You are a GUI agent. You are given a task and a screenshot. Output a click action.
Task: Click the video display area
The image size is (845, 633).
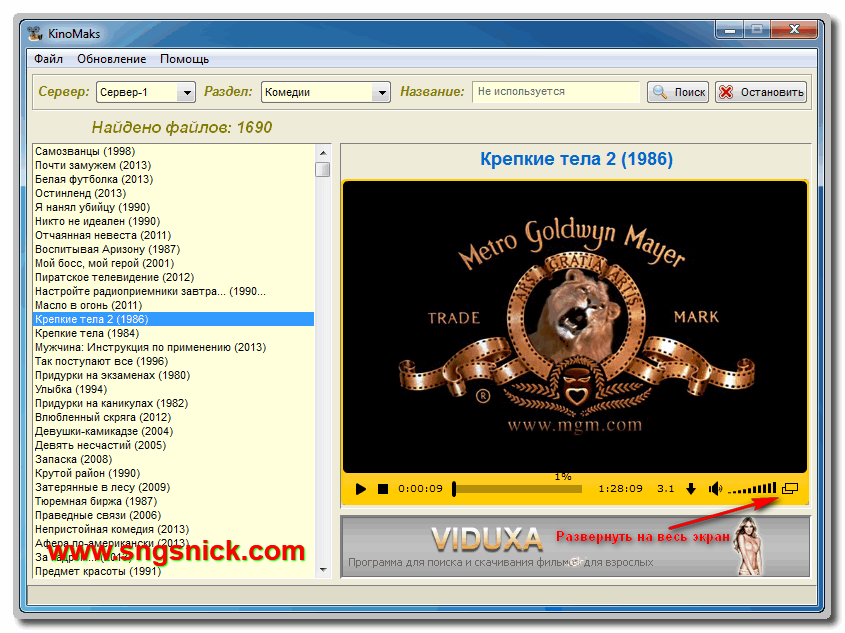tap(575, 328)
